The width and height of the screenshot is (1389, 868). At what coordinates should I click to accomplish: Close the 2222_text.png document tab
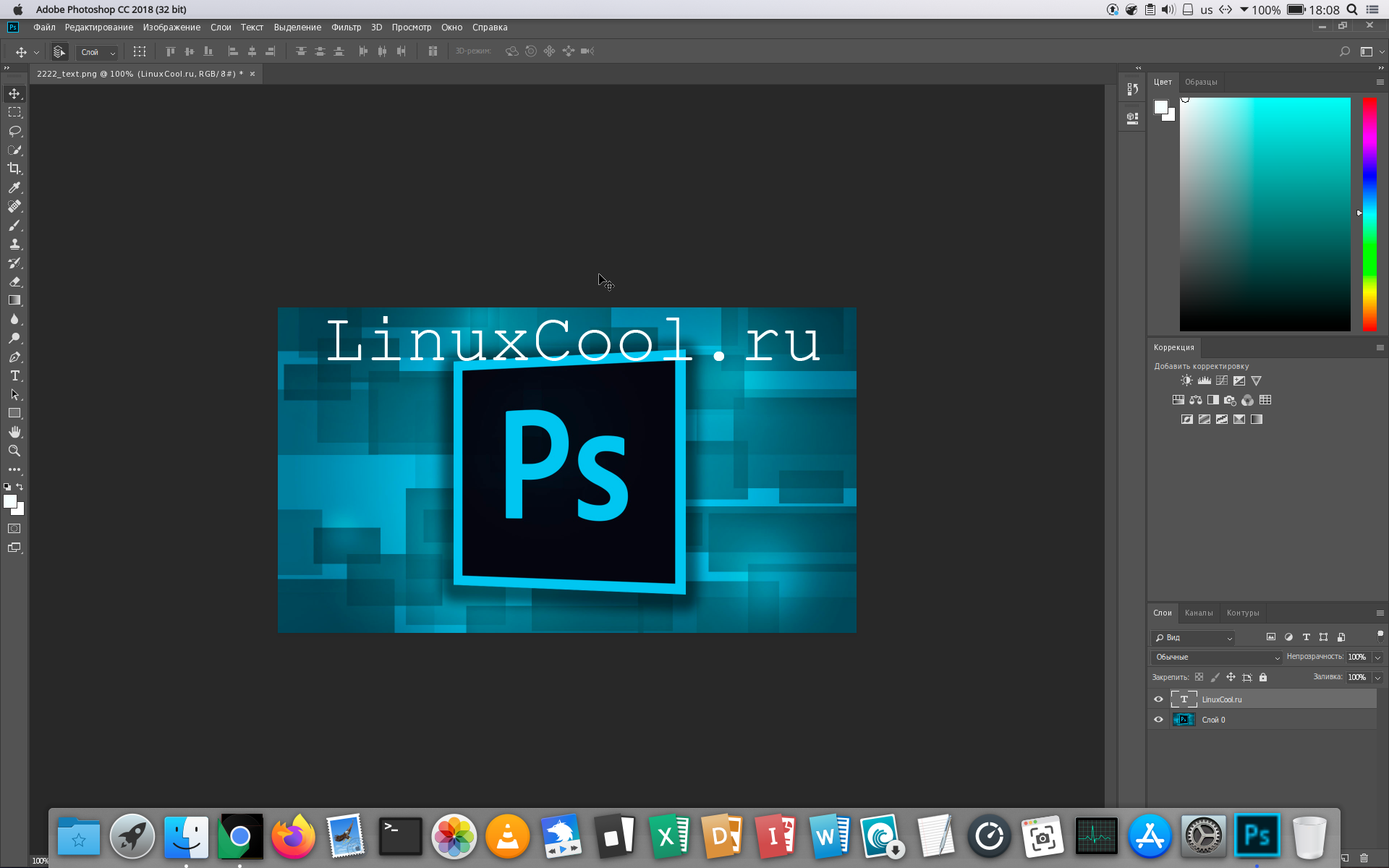(x=252, y=74)
